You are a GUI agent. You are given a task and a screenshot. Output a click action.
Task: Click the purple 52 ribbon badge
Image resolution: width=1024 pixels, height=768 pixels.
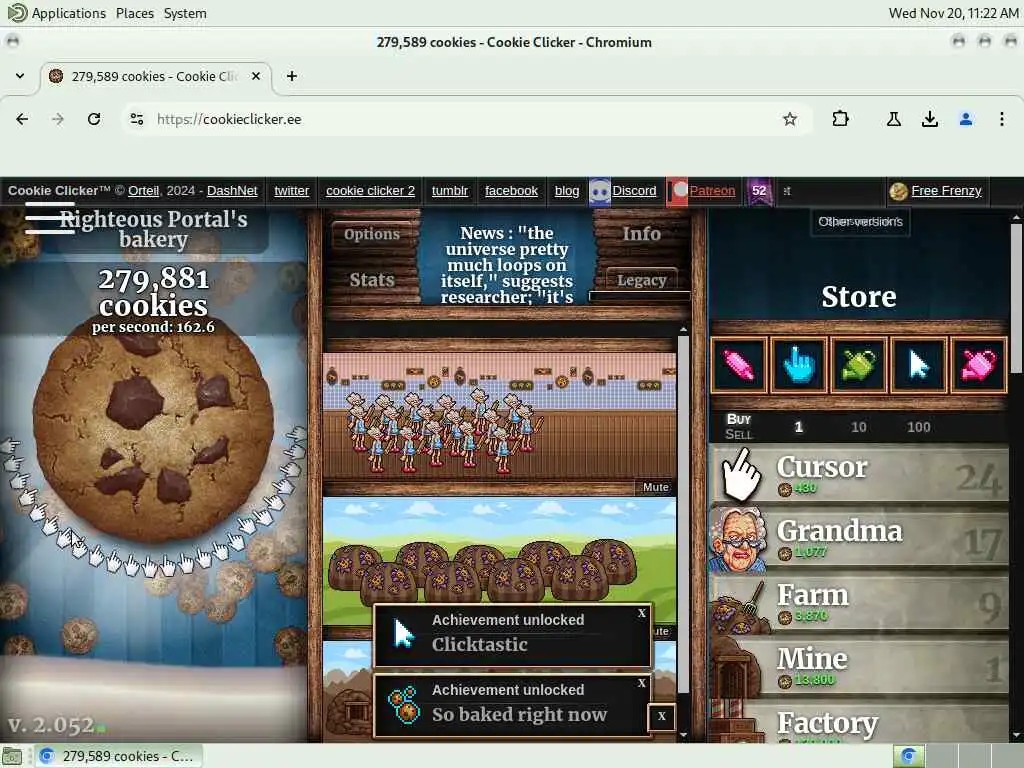(x=759, y=191)
